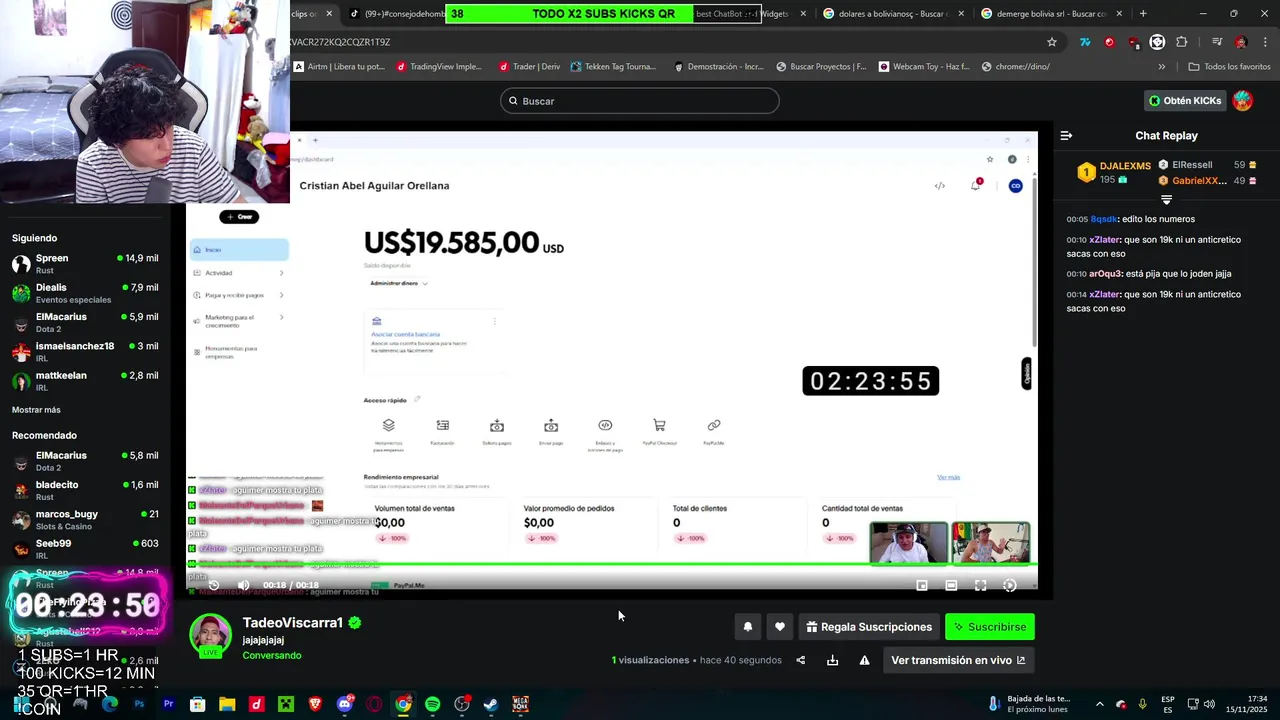The image size is (1280, 720).
Task: Open the TadeoViscarra1 channel name
Action: point(293,623)
